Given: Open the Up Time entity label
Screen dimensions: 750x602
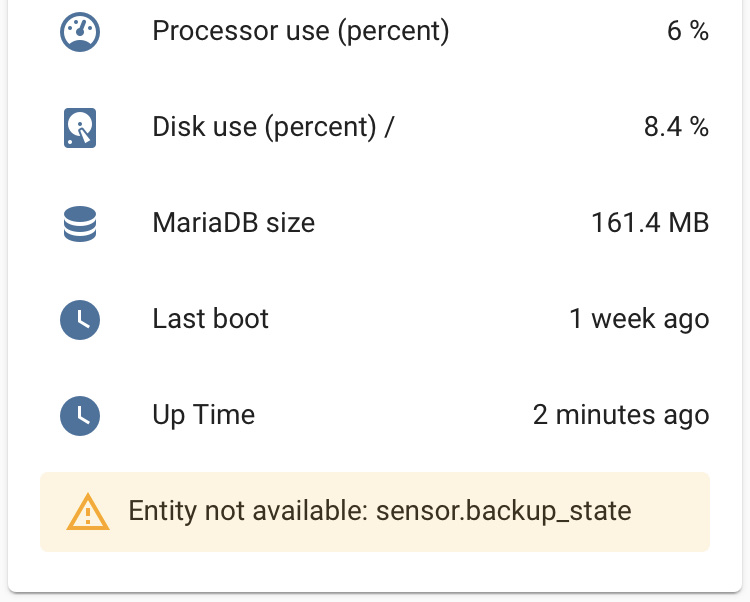Looking at the screenshot, I should point(204,415).
